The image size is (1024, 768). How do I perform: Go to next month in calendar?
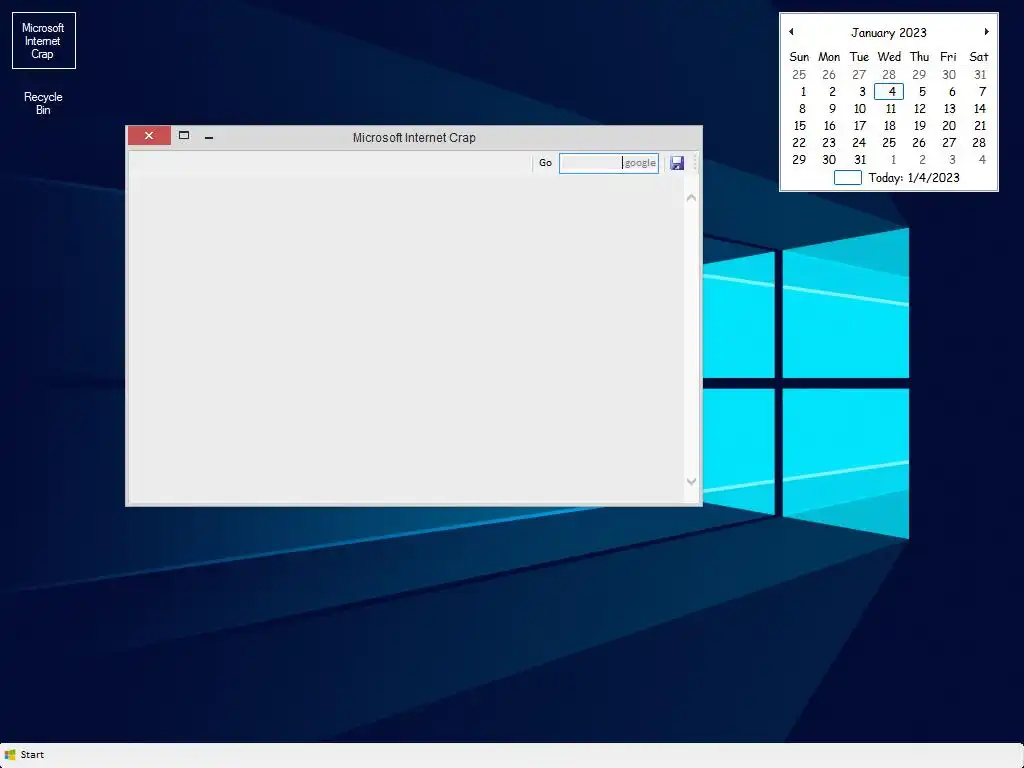pyautogui.click(x=986, y=31)
